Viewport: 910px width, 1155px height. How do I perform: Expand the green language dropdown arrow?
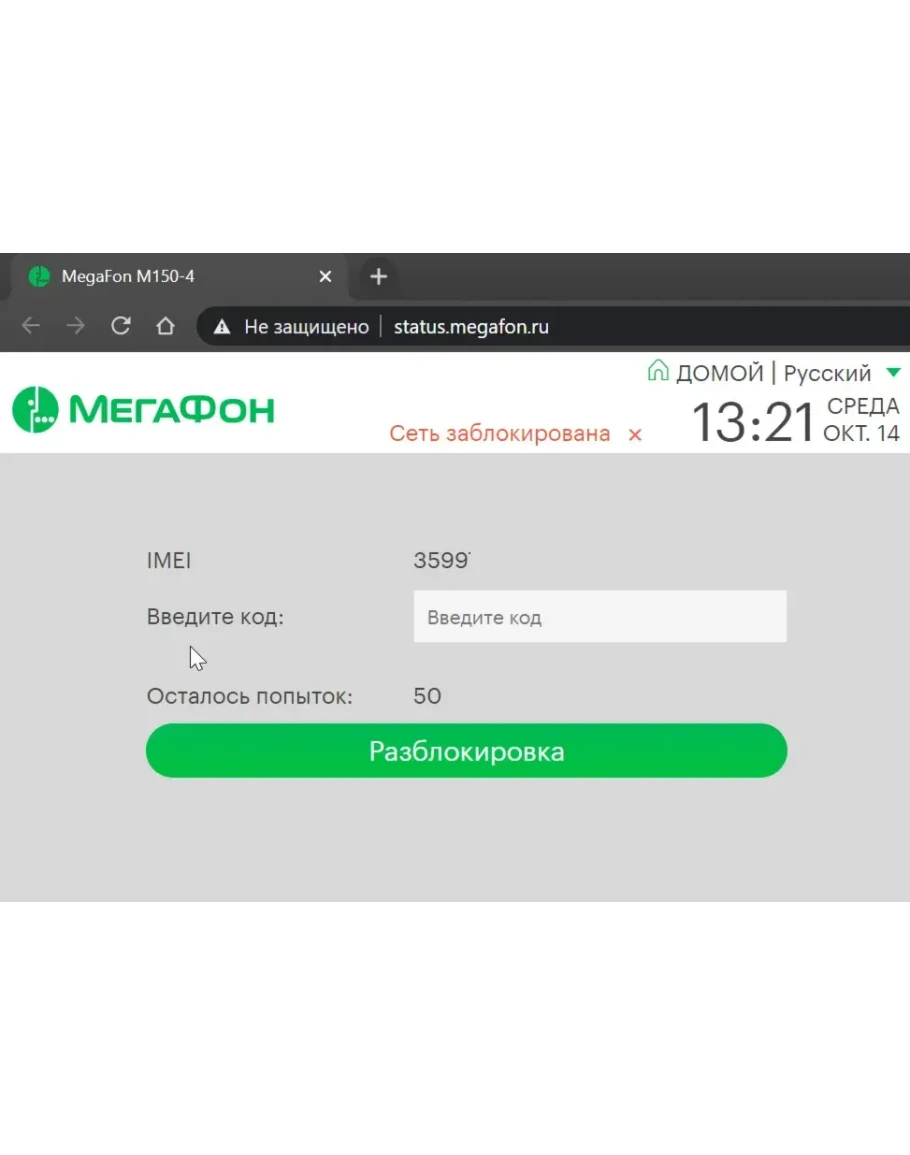(x=893, y=373)
